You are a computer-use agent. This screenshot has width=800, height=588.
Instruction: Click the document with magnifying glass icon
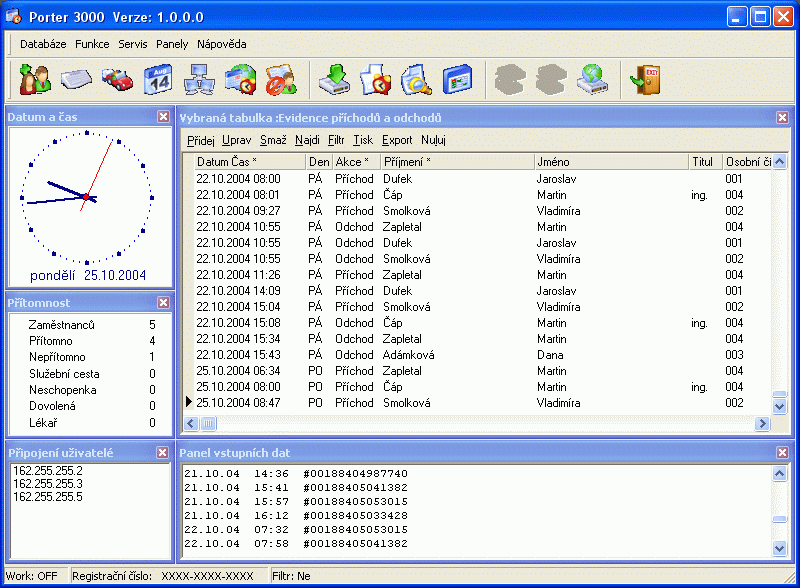pyautogui.click(x=416, y=80)
